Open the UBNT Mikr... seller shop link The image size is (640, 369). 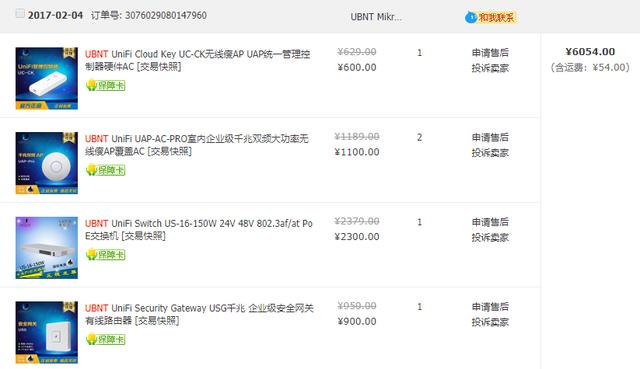pos(376,17)
